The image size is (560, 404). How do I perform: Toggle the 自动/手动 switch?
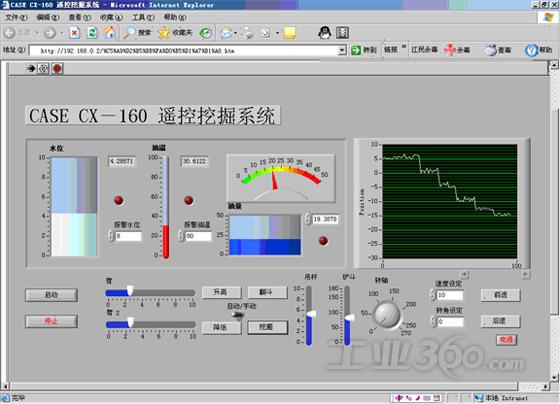coord(238,315)
